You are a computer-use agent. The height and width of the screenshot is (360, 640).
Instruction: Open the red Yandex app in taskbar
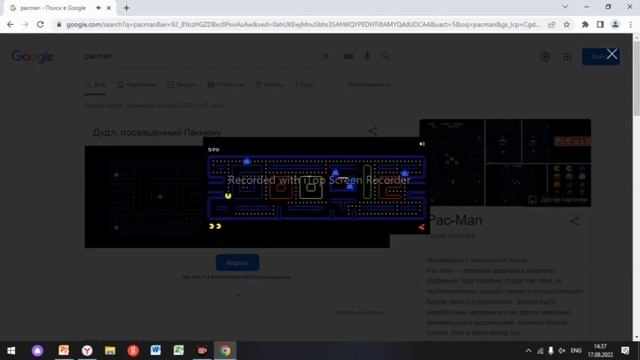pos(133,350)
